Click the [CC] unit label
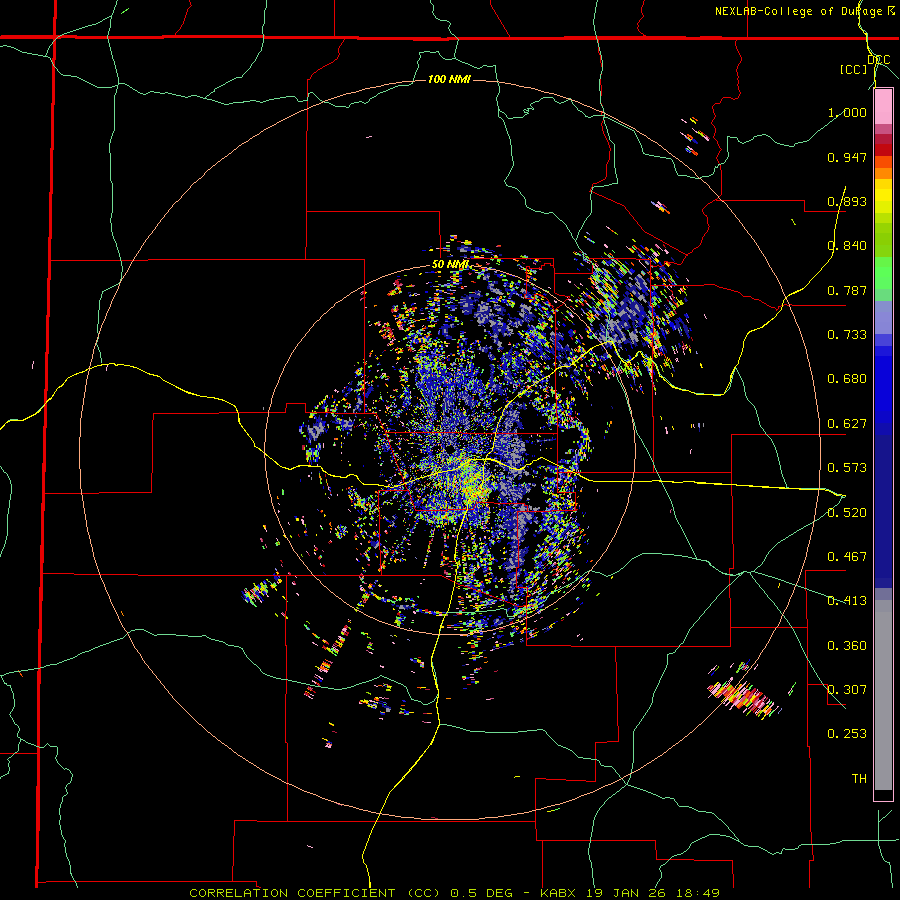 click(854, 69)
